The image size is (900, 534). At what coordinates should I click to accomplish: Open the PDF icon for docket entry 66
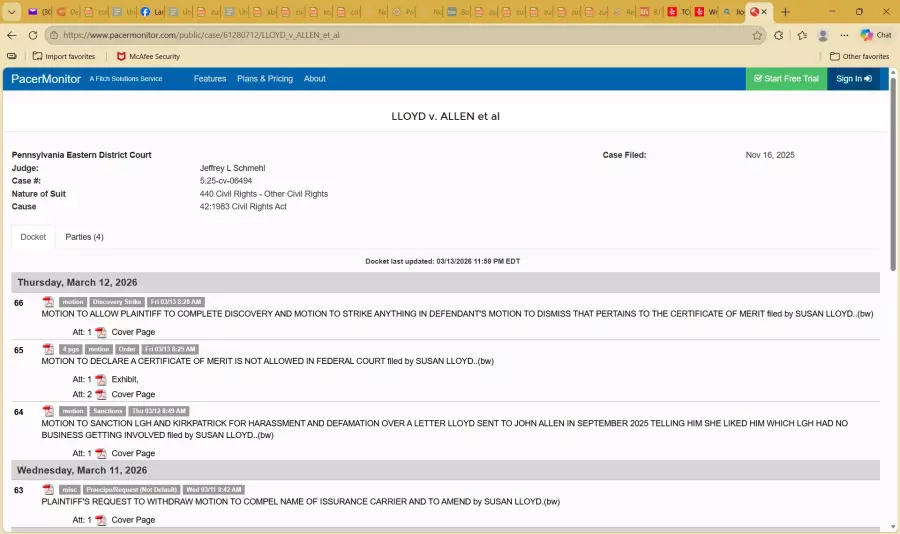pos(48,302)
